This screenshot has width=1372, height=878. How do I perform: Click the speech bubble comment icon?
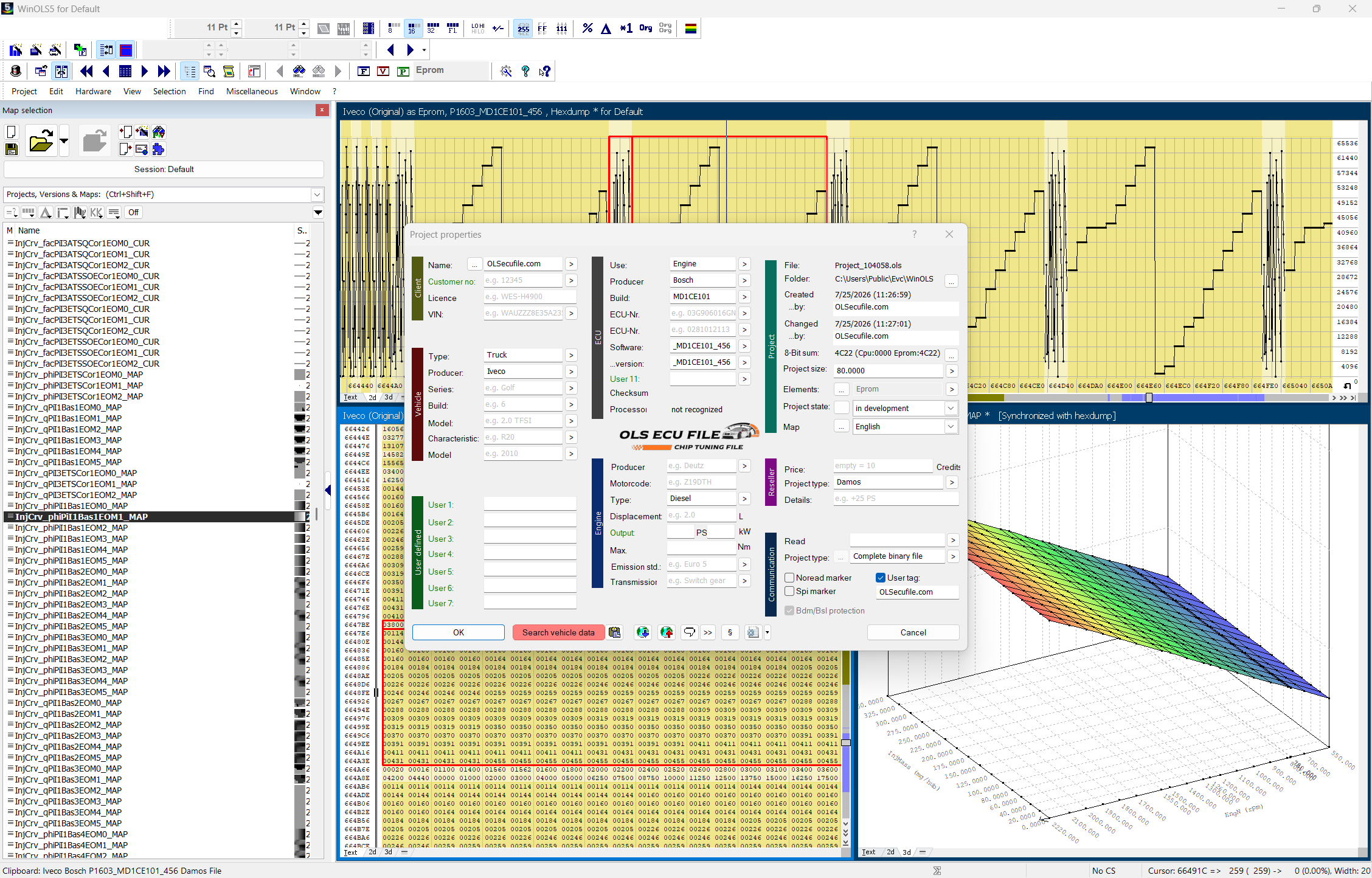pyautogui.click(x=689, y=632)
